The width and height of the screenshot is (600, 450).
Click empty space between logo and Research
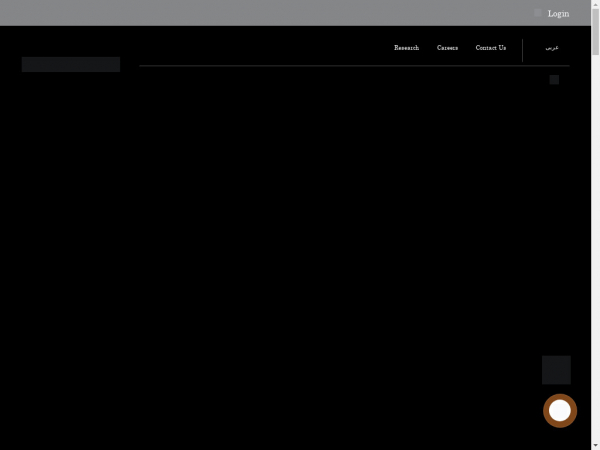[x=250, y=48]
